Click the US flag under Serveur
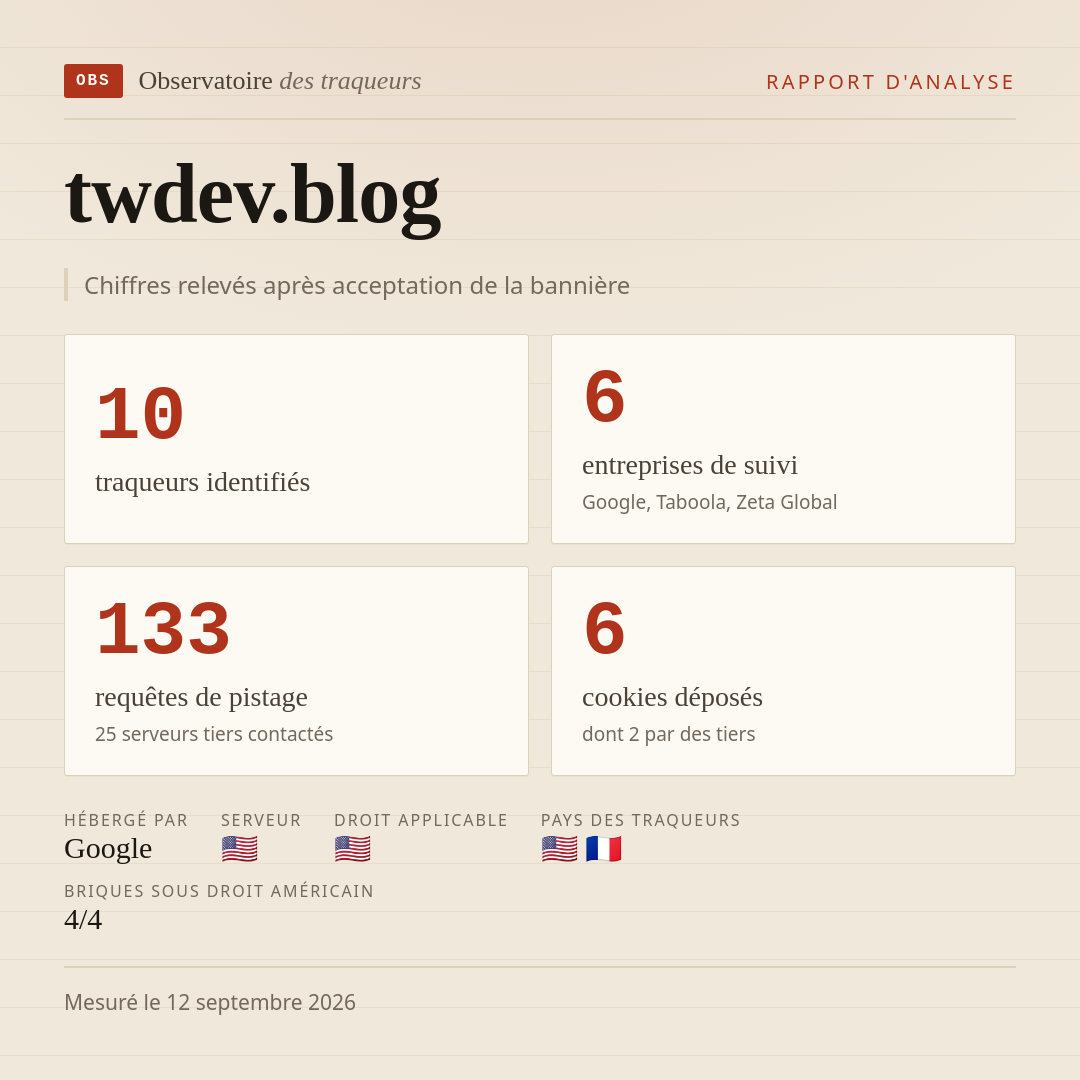1080x1080 pixels. click(240, 849)
